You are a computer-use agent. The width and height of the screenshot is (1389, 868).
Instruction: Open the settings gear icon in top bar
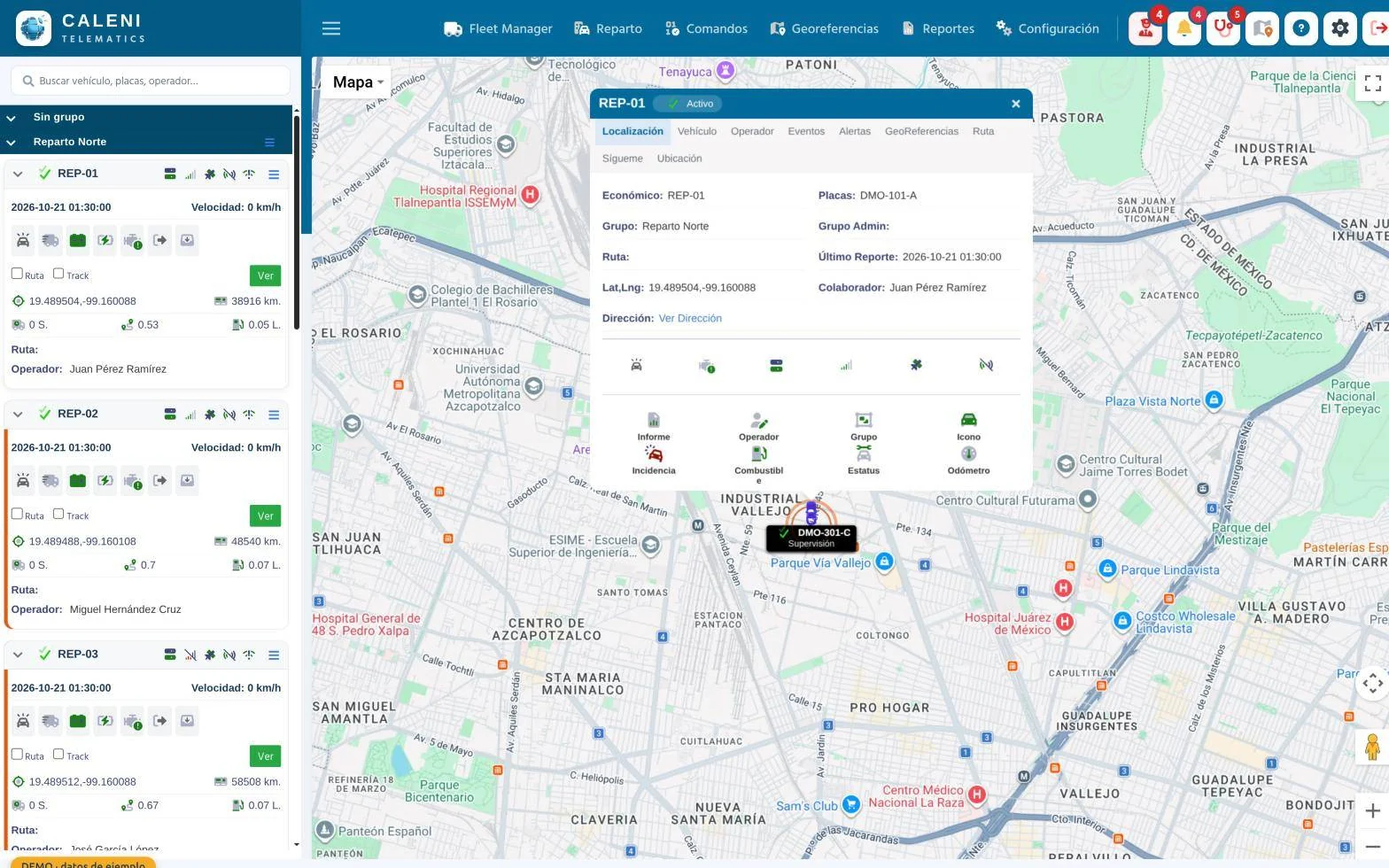tap(1340, 28)
